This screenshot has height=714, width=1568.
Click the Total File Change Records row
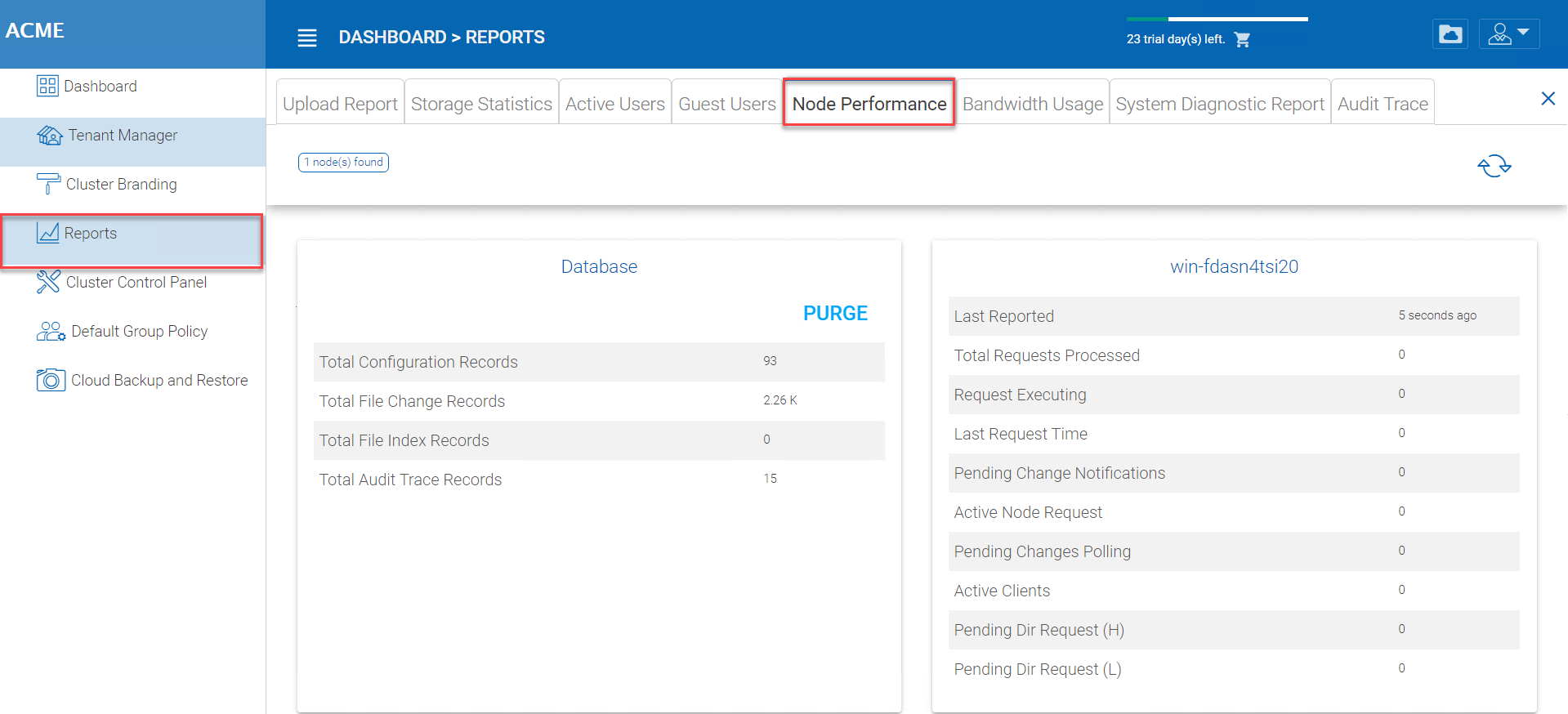coord(599,401)
